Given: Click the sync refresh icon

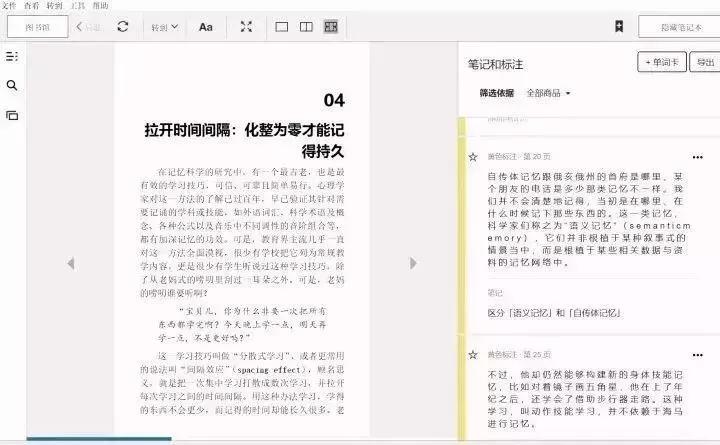Looking at the screenshot, I should click(x=123, y=27).
